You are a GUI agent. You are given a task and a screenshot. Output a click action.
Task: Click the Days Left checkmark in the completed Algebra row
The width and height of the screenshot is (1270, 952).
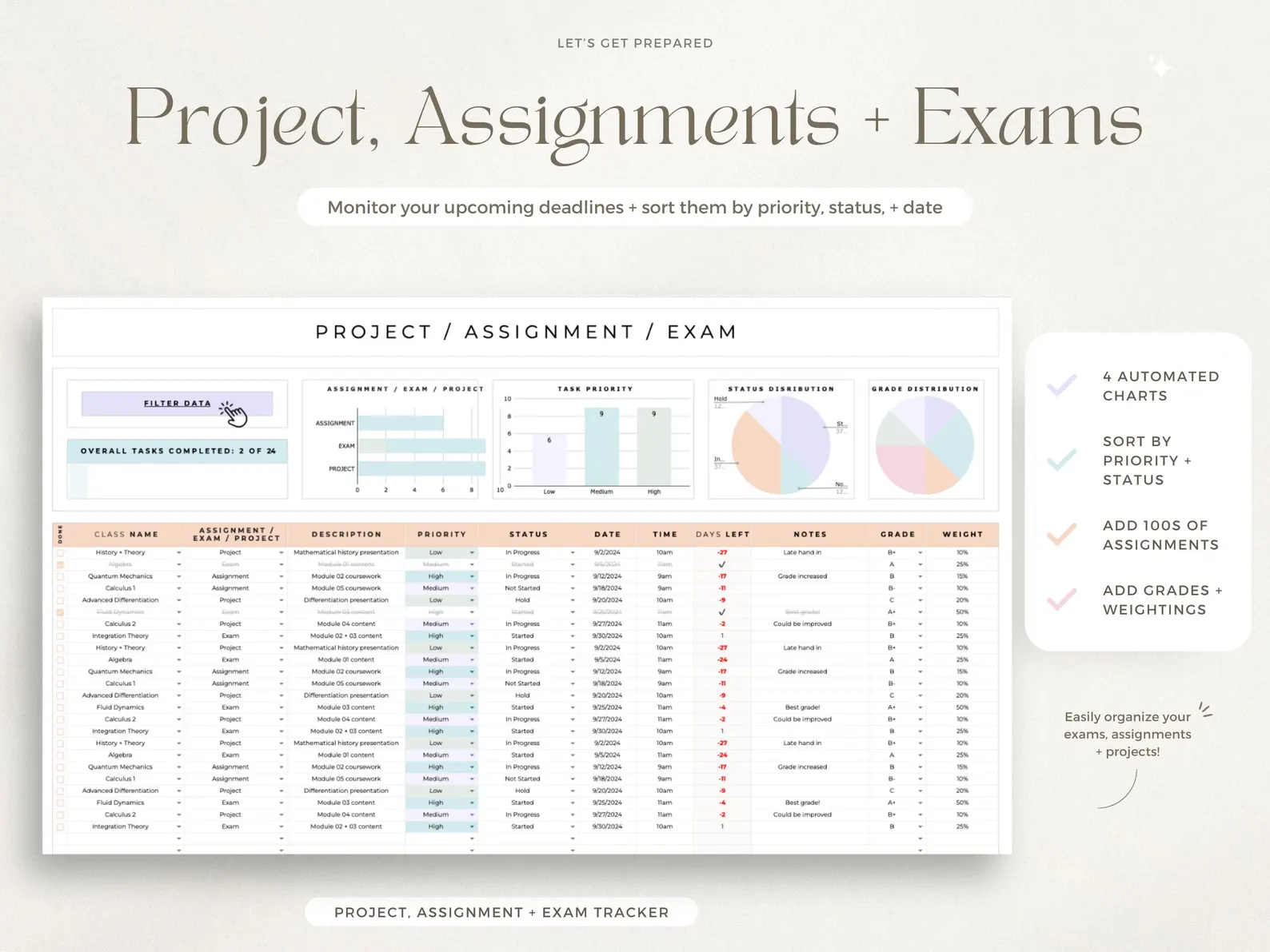point(722,564)
